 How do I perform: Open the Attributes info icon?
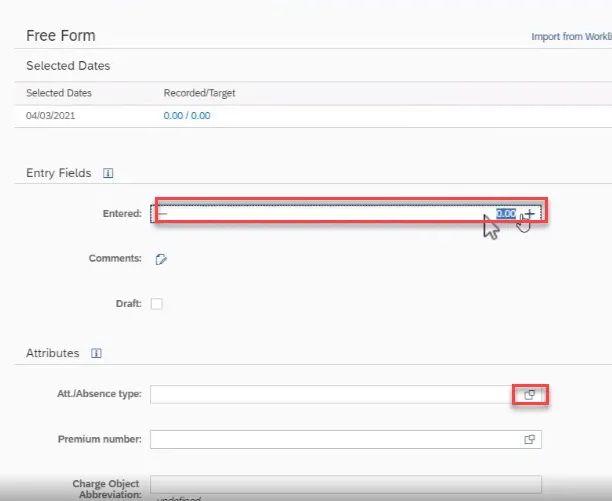[96, 353]
